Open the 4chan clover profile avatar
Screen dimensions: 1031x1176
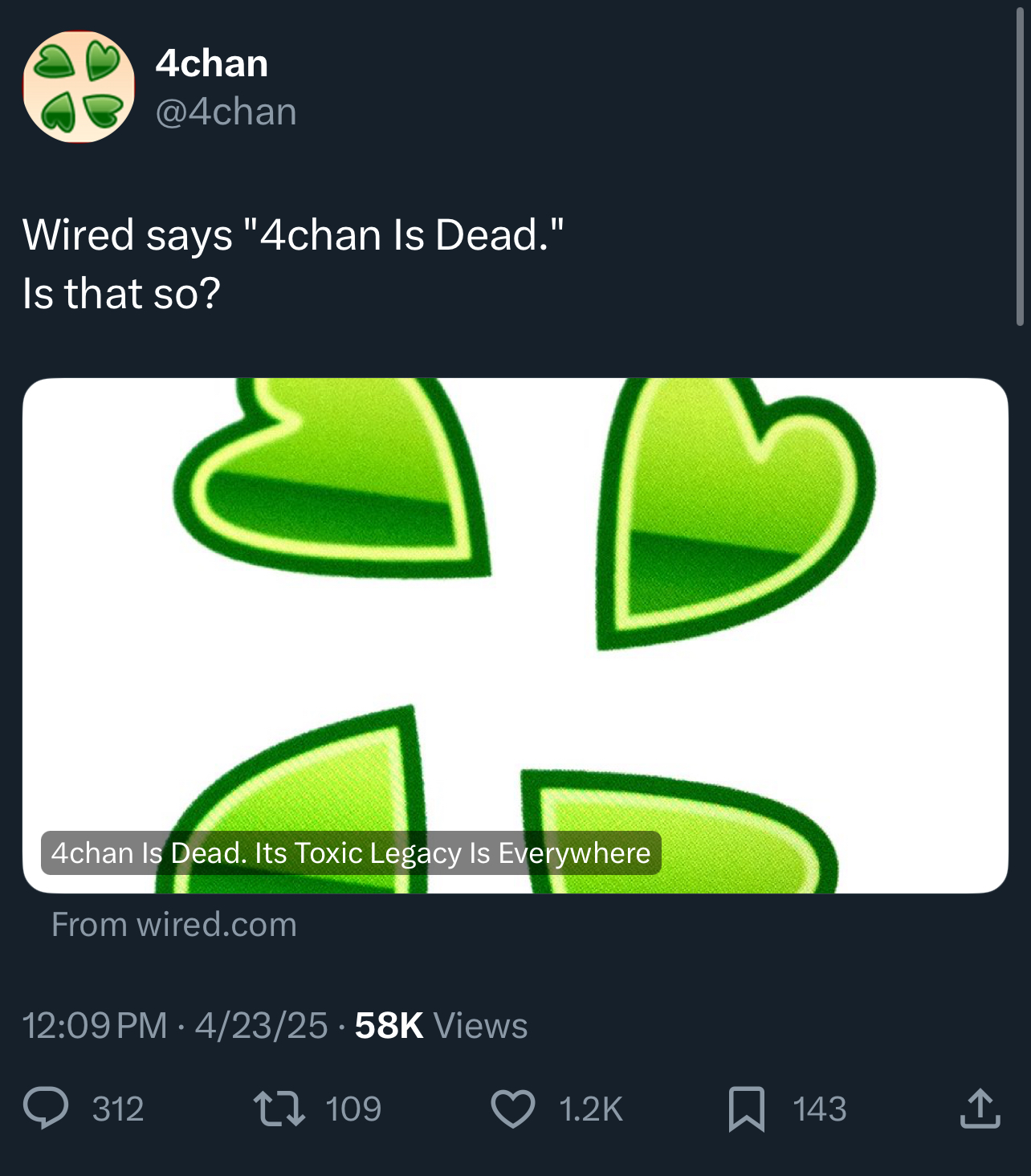coord(79,87)
